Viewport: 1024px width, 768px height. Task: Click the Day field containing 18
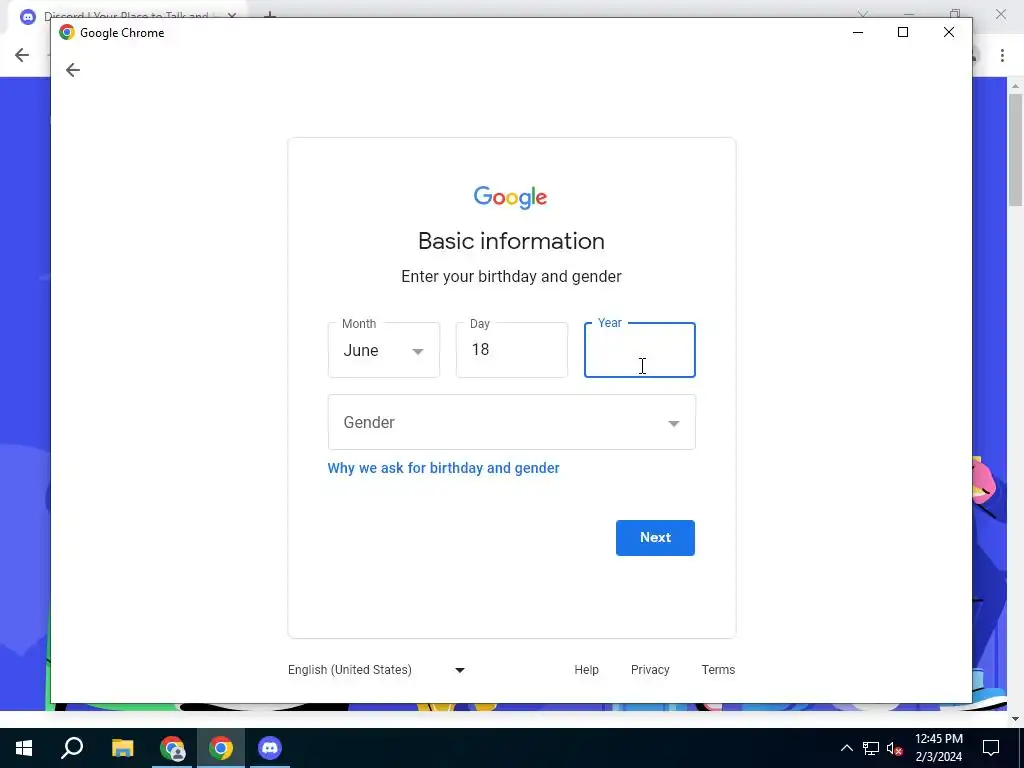[x=511, y=350]
